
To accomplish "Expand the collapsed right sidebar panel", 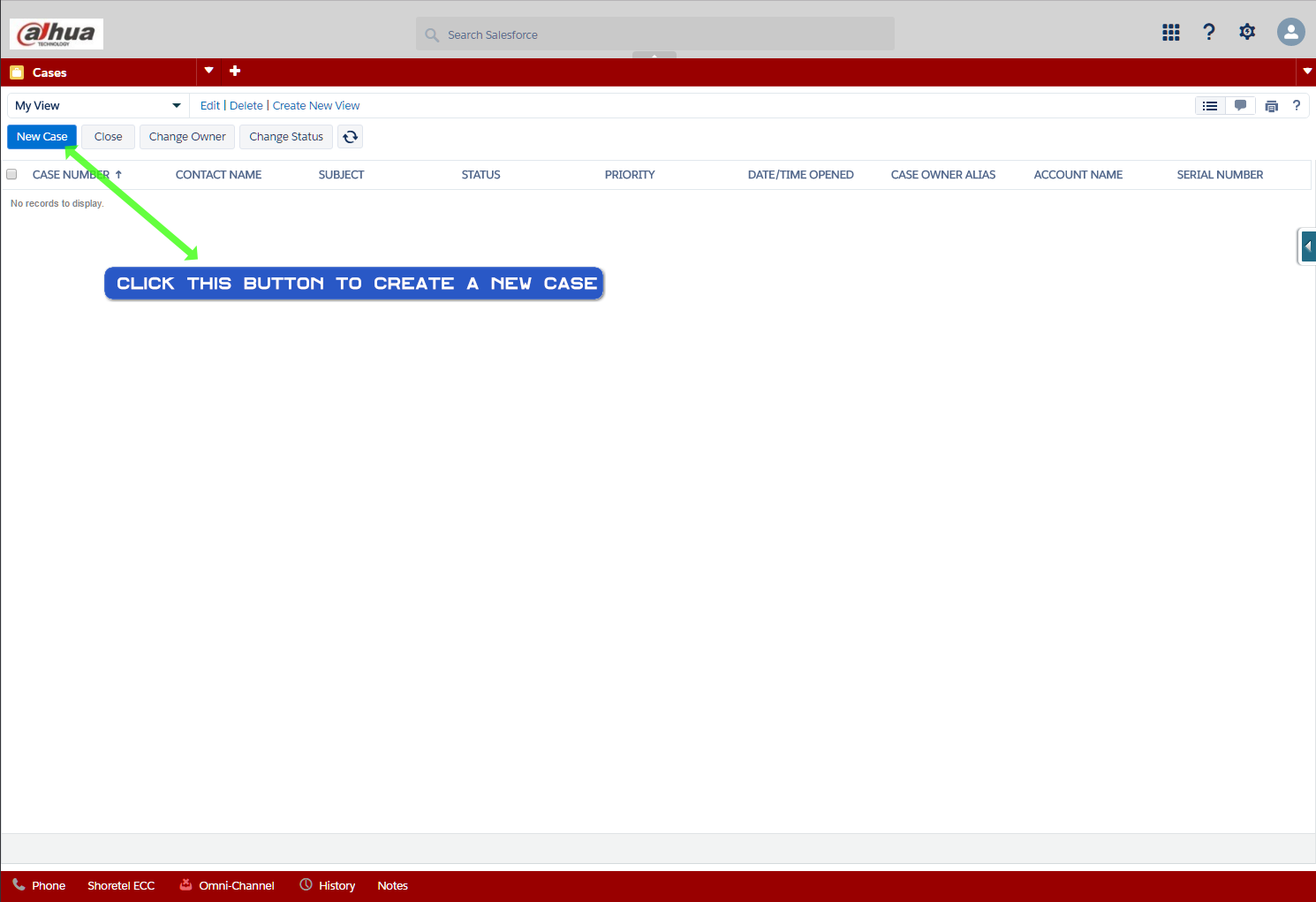I will pyautogui.click(x=1307, y=246).
